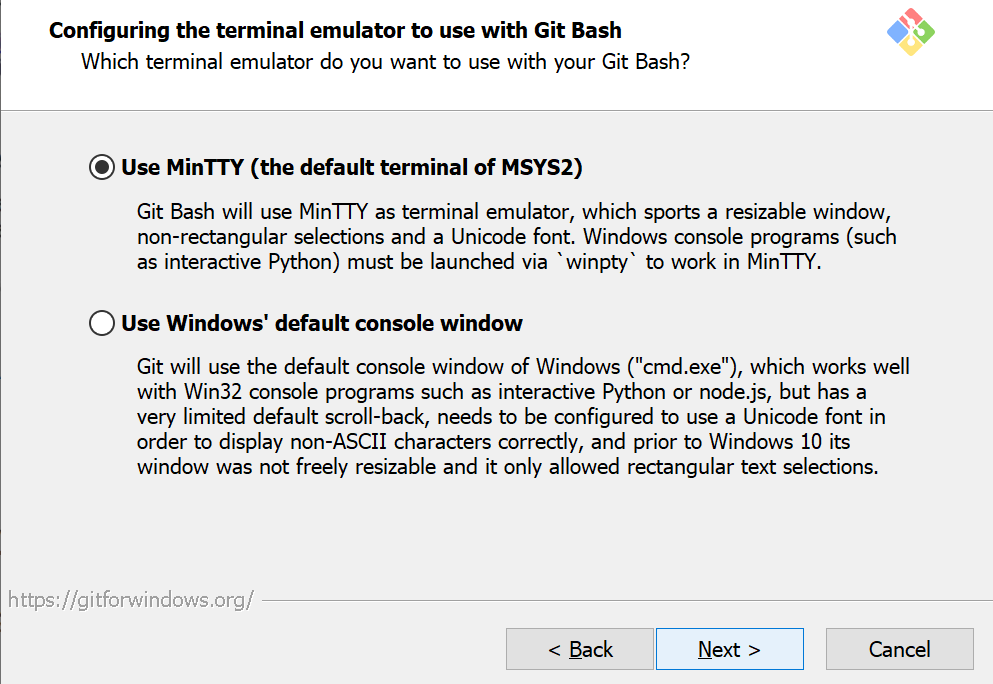Image resolution: width=993 pixels, height=684 pixels.
Task: Open the gitforwindows.org link
Action: click(131, 600)
